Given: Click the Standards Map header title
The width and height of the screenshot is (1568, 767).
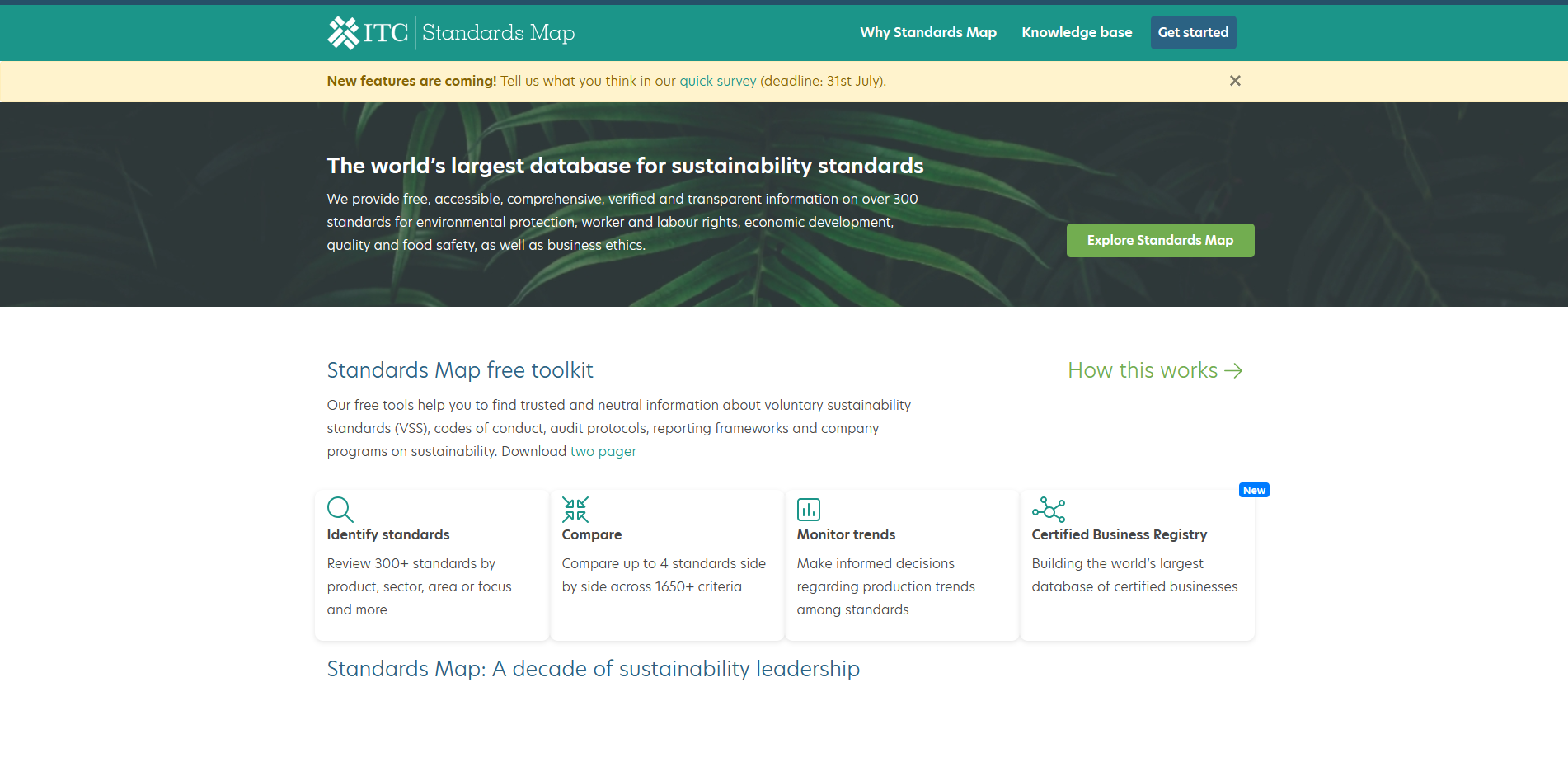Looking at the screenshot, I should pos(498,33).
